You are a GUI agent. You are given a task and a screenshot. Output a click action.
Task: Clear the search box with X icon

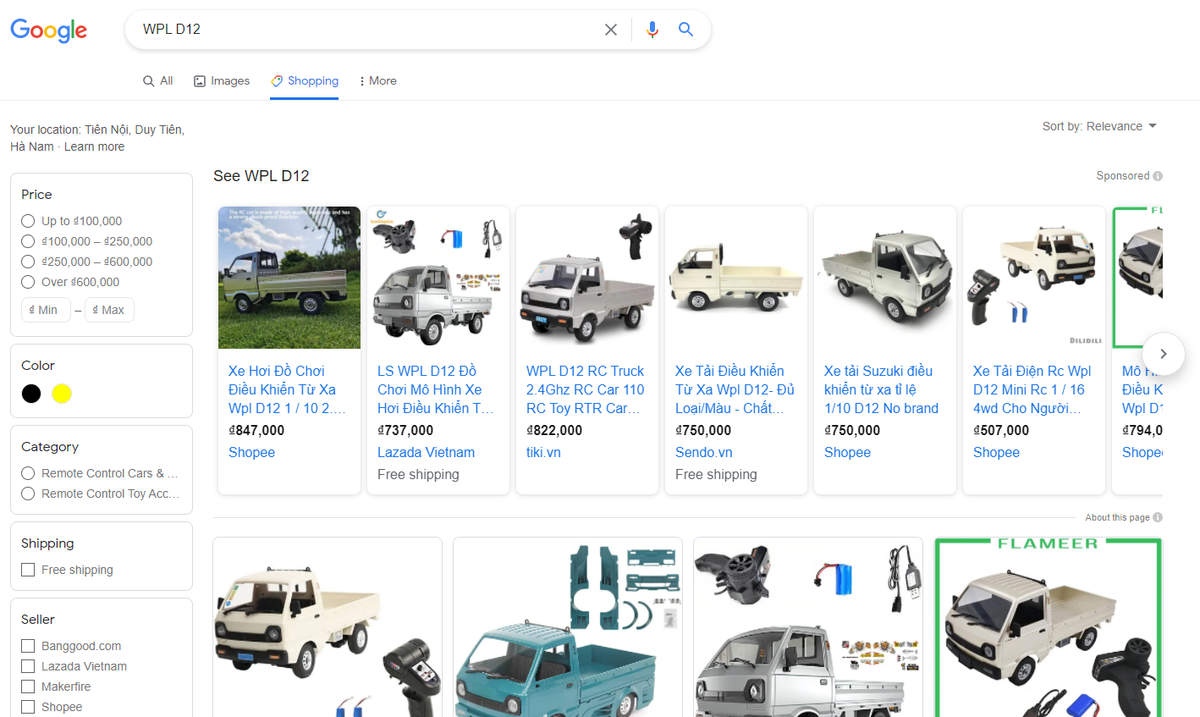click(x=611, y=30)
